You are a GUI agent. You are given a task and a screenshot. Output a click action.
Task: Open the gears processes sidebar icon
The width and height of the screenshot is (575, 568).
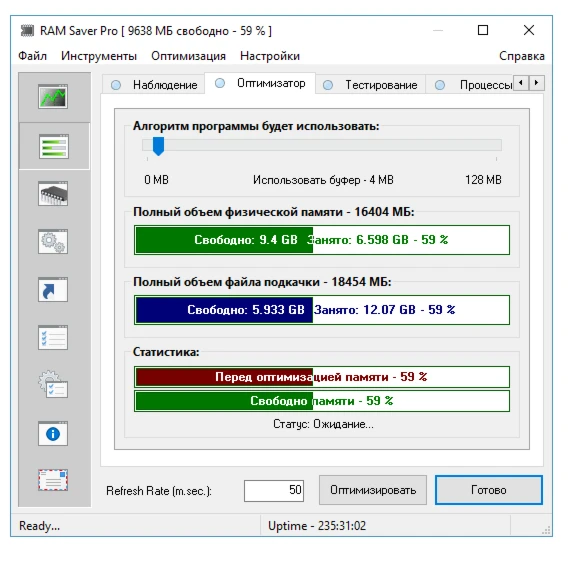point(53,242)
